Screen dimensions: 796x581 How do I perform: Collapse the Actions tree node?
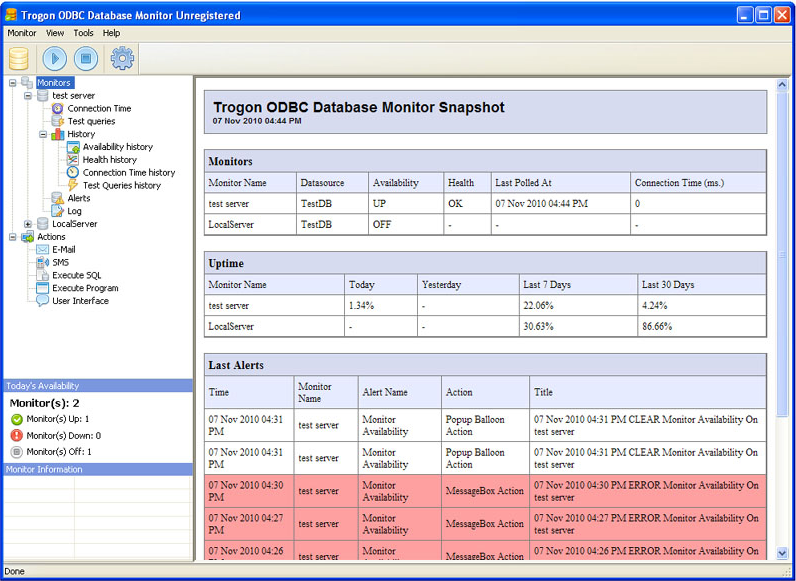click(x=13, y=237)
